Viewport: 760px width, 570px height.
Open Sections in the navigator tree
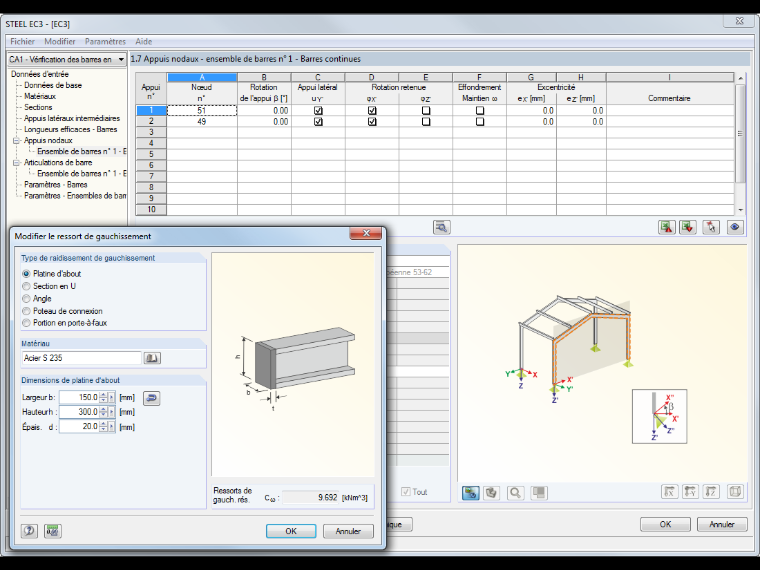pyautogui.click(x=38, y=108)
